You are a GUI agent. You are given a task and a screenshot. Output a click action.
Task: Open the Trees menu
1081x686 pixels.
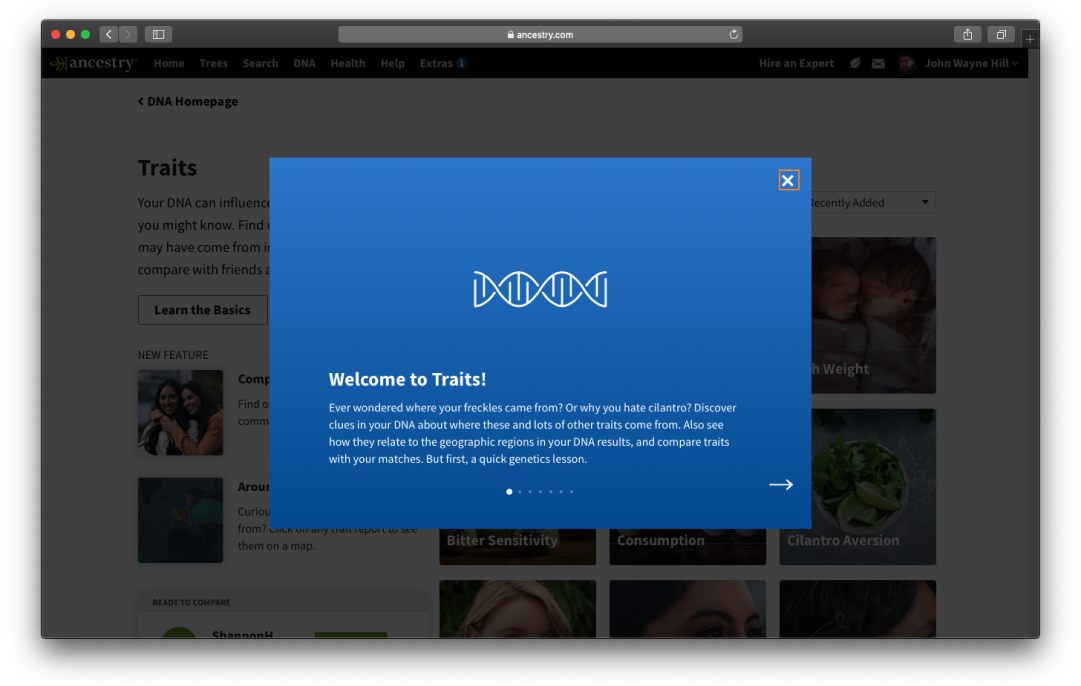coord(213,63)
